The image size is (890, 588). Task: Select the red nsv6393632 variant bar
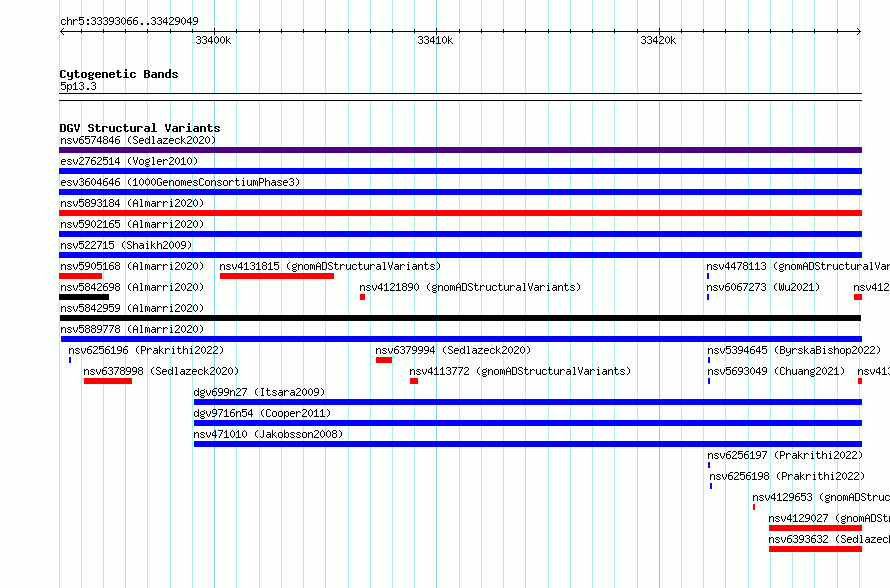pos(815,549)
